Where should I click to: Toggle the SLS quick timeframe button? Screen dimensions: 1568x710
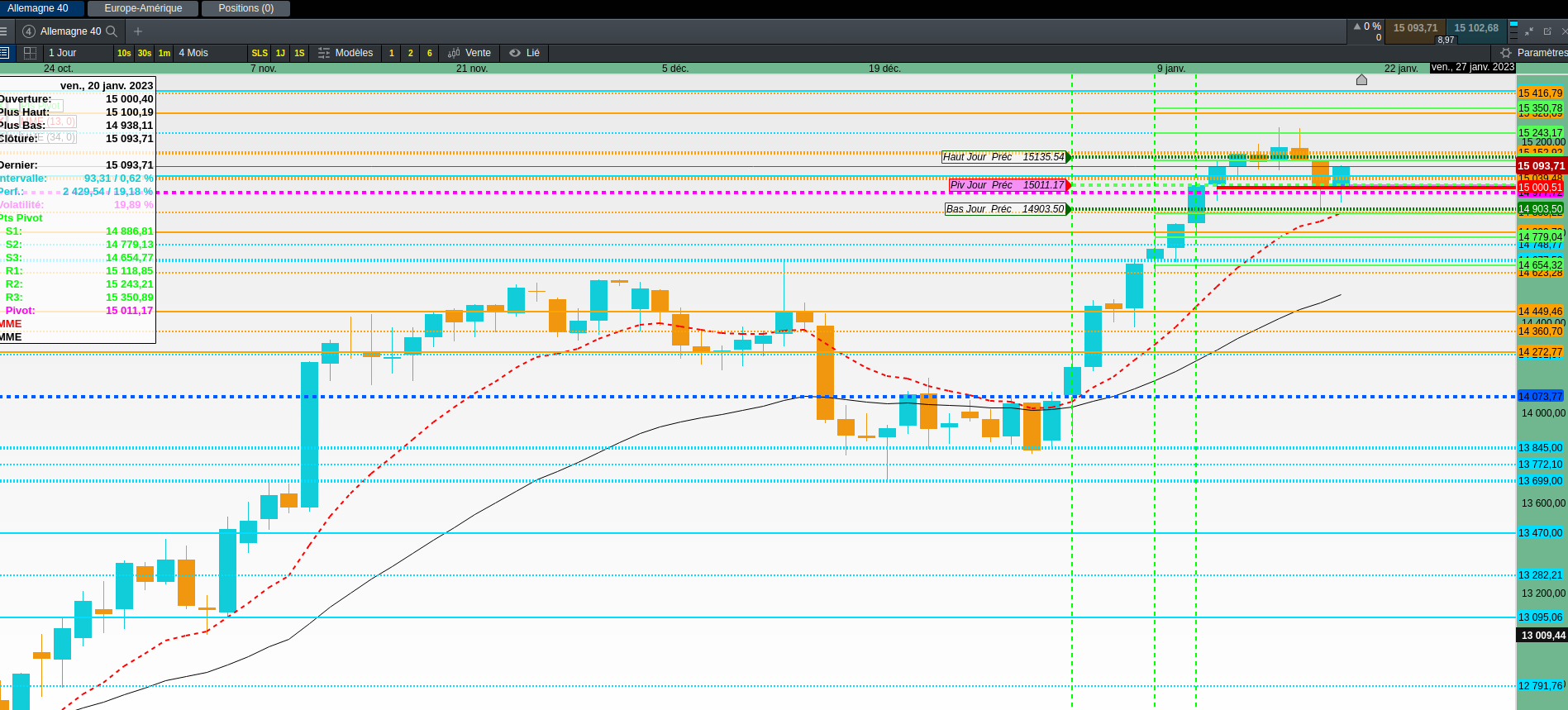point(260,53)
